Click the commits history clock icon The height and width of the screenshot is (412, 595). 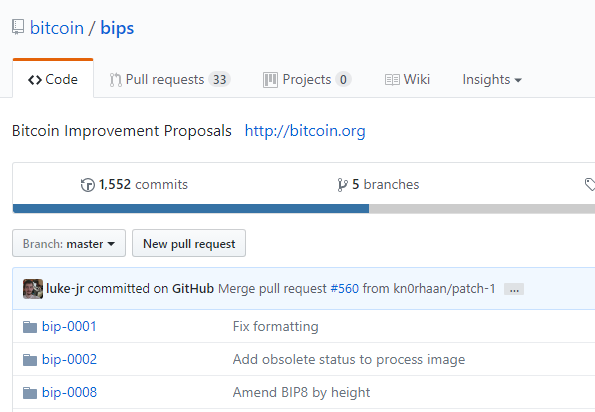[x=88, y=185]
